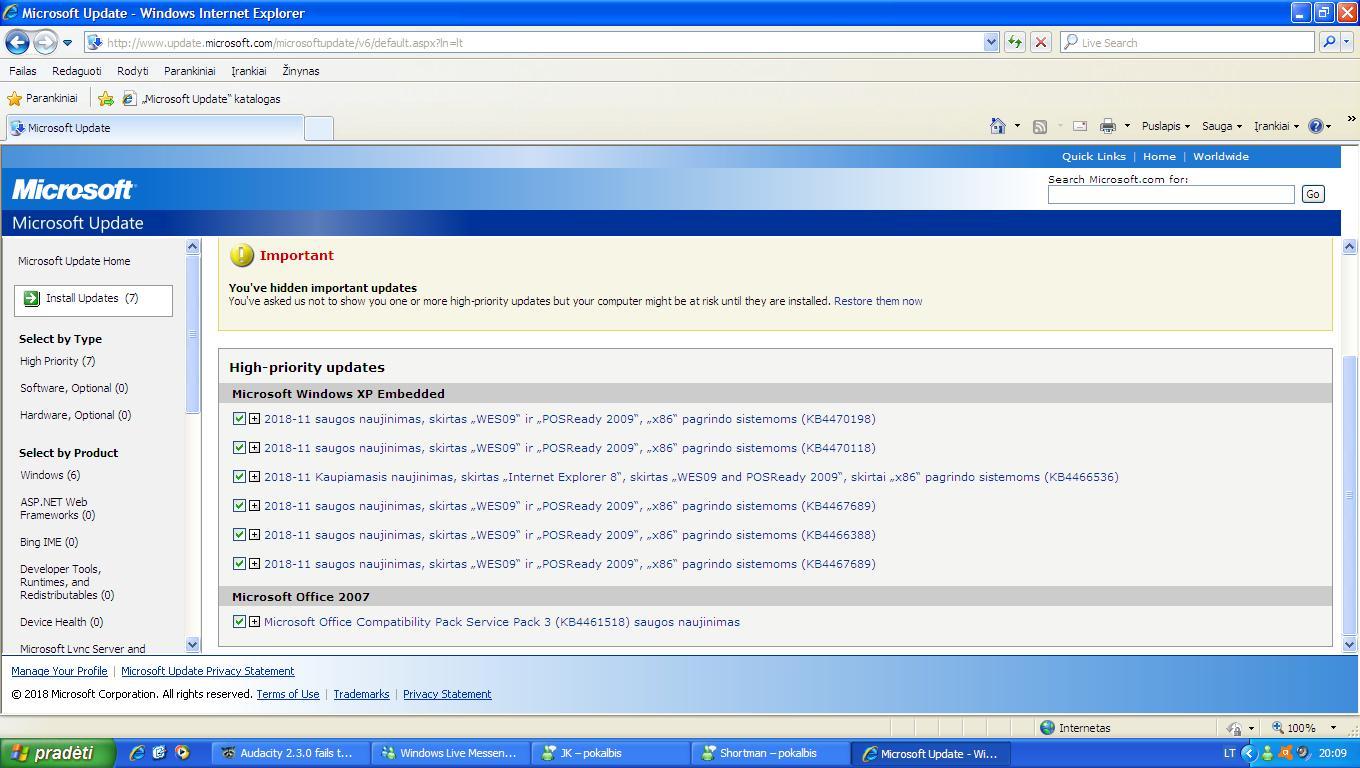Image resolution: width=1360 pixels, height=768 pixels.
Task: Uncheck Office Compatibility Pack KB4461518 checkbox
Action: 239,622
